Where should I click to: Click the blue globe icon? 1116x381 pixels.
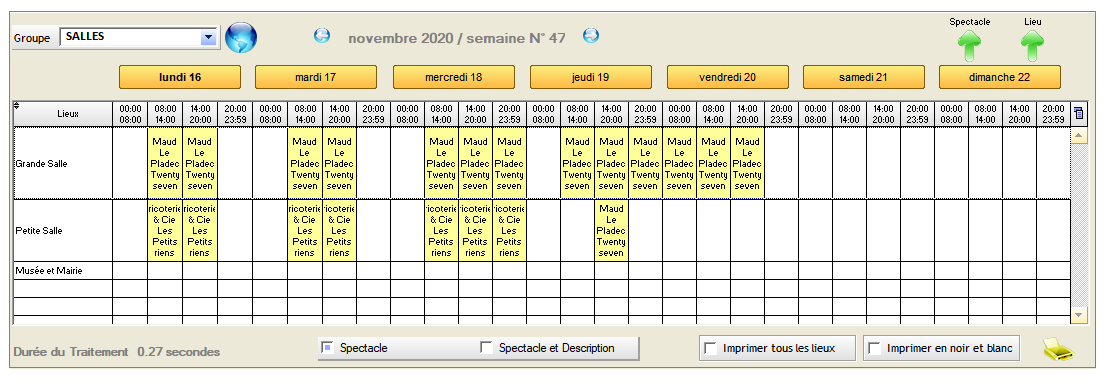(241, 37)
